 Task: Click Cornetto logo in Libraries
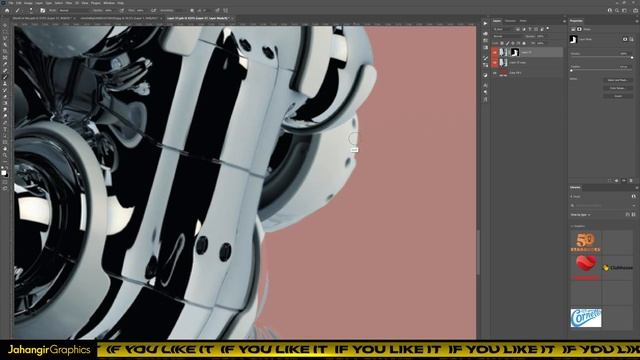click(586, 318)
